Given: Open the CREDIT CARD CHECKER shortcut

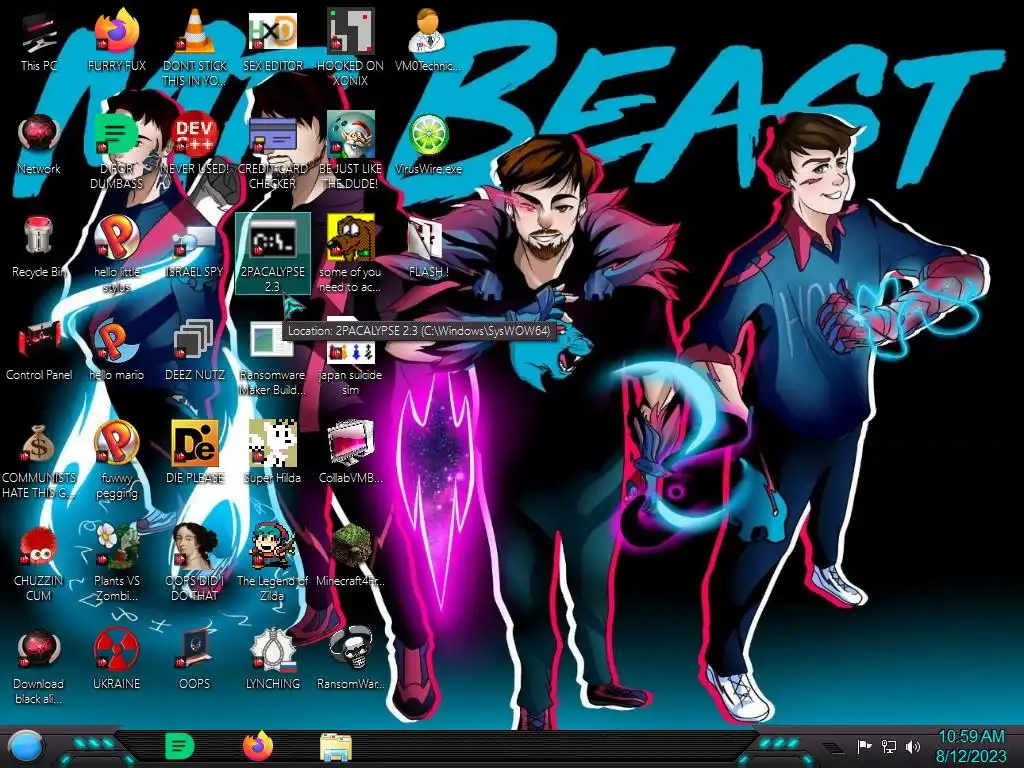Looking at the screenshot, I should (273, 152).
